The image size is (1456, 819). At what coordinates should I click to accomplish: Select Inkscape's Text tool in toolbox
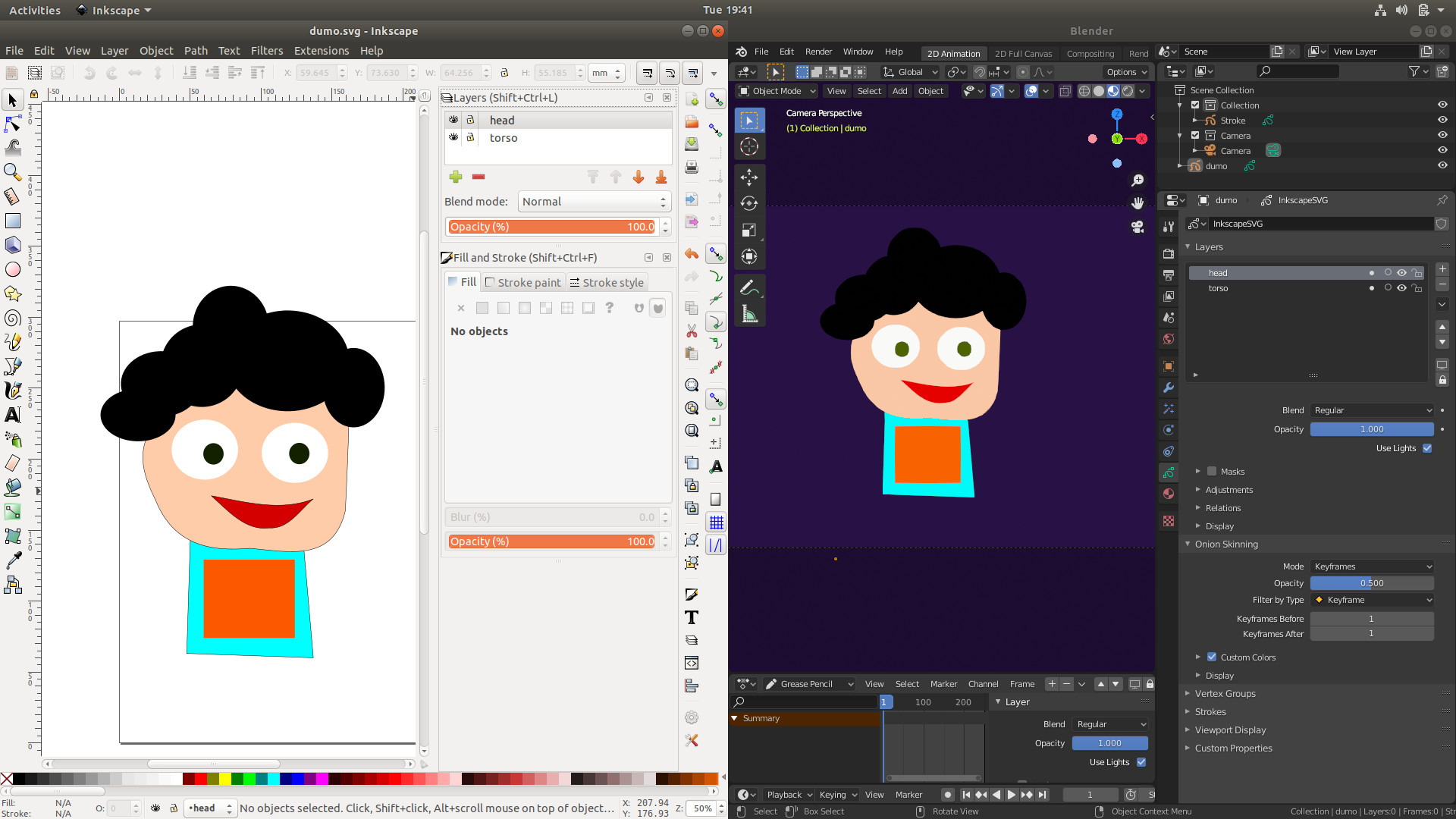(x=13, y=415)
